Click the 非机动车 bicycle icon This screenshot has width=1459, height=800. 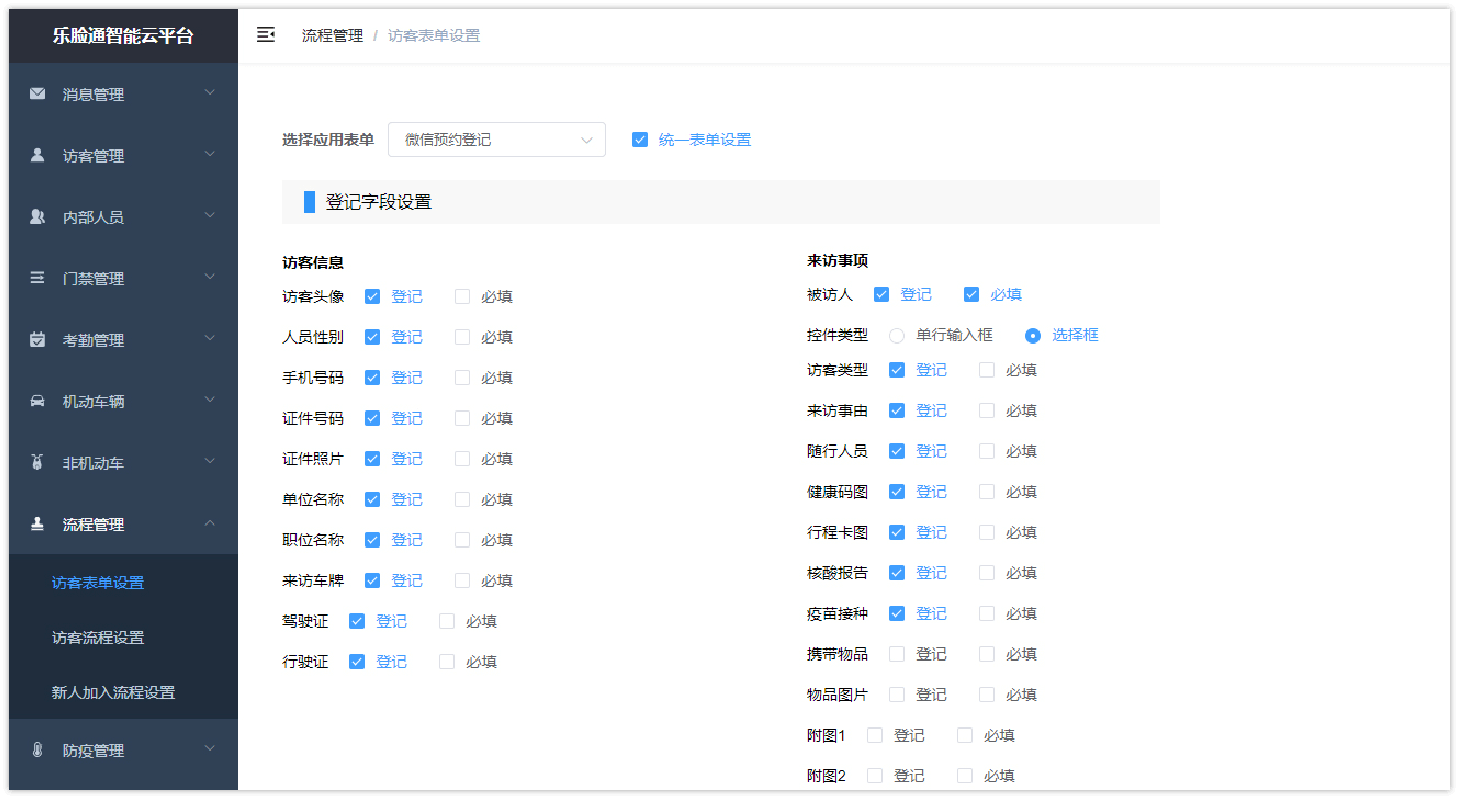click(x=37, y=462)
